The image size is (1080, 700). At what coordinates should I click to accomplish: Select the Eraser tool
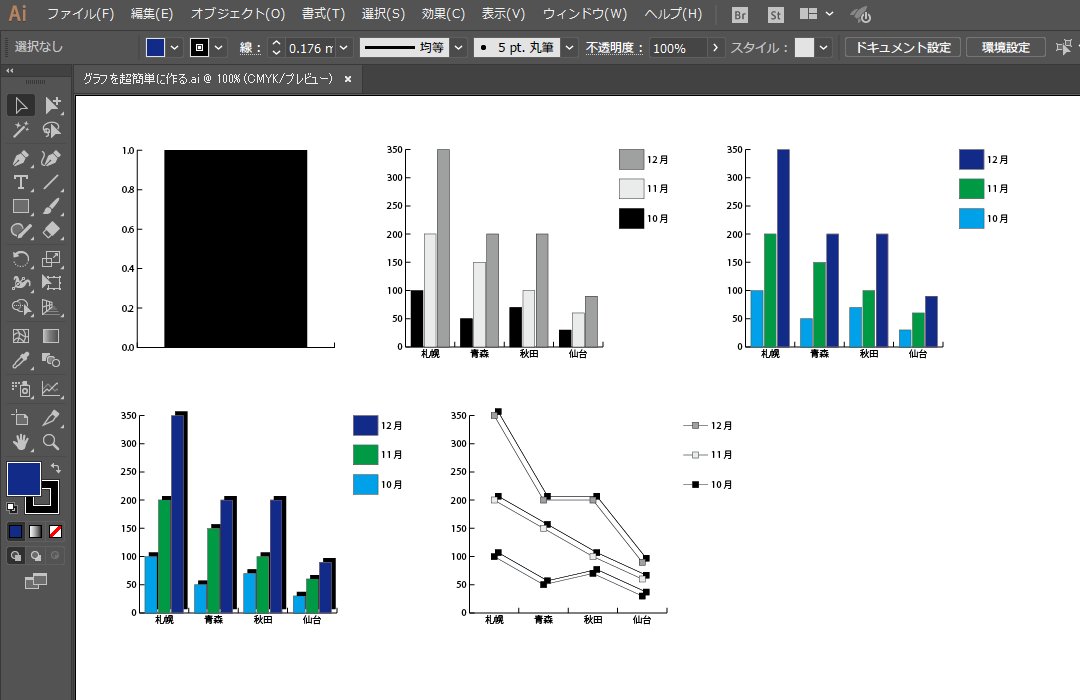pyautogui.click(x=52, y=230)
